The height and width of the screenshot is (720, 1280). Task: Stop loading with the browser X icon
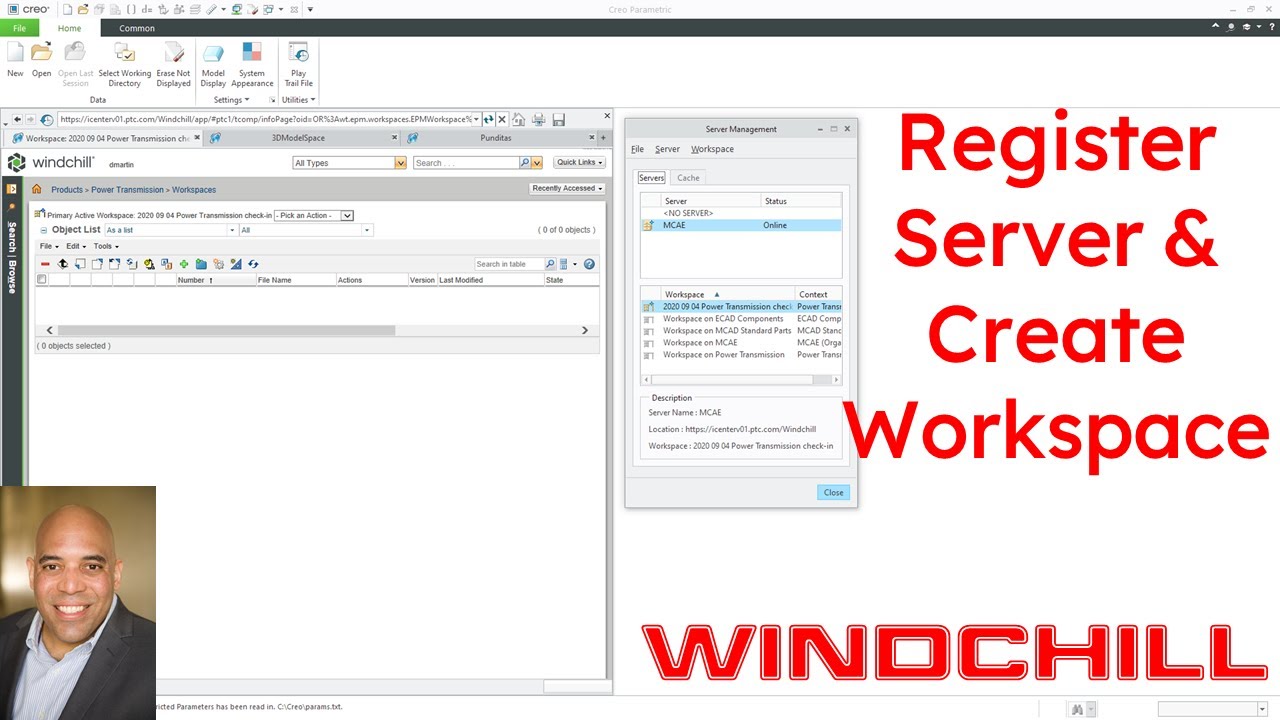(502, 119)
